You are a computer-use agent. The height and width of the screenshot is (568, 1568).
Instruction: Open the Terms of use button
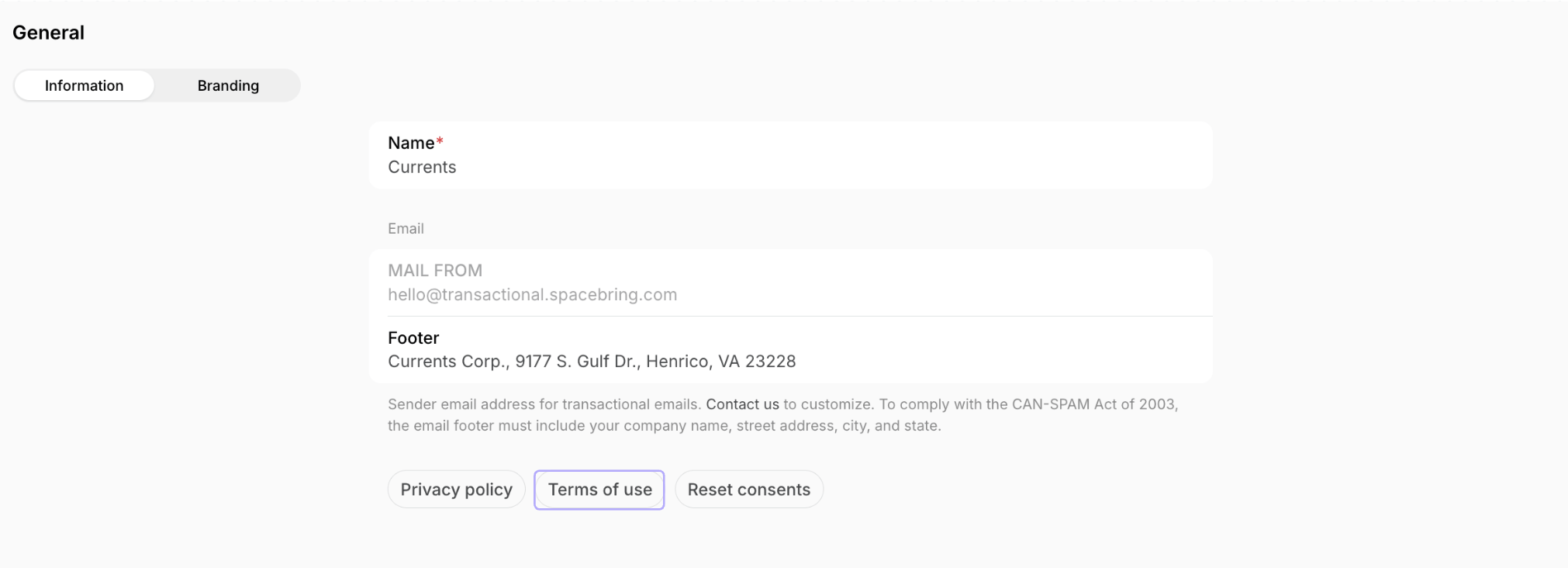(x=599, y=490)
